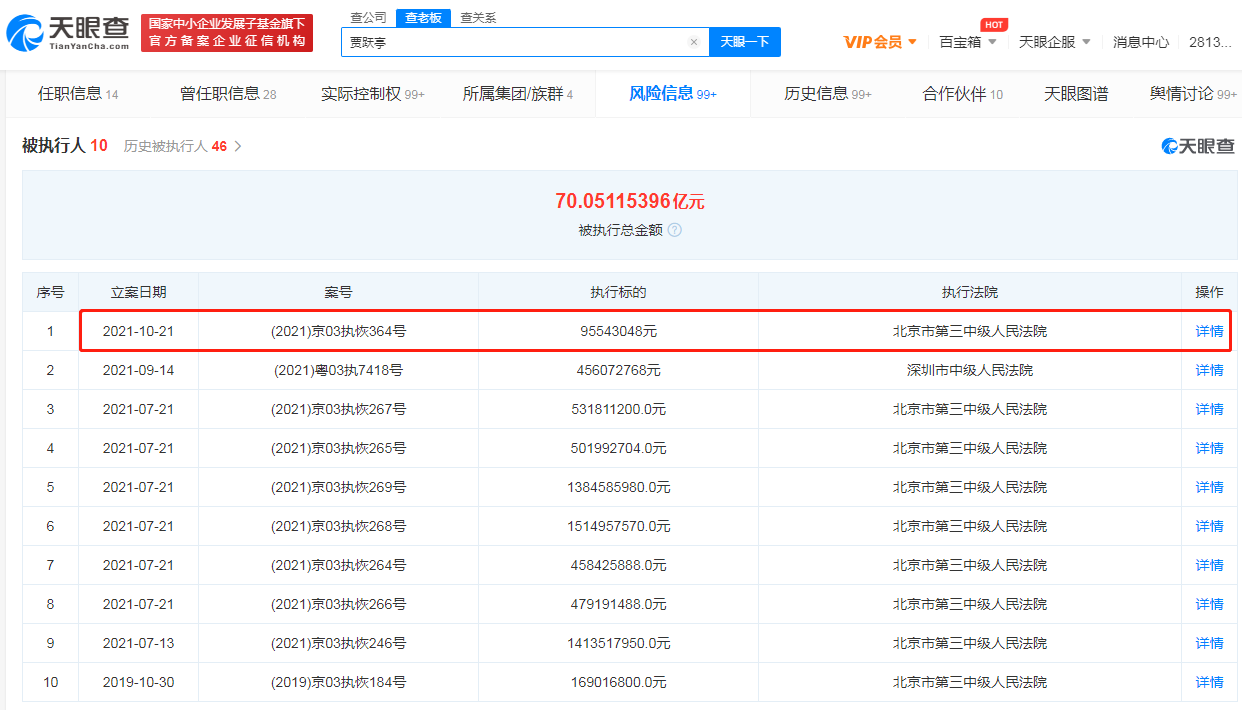The width and height of the screenshot is (1242, 710).
Task: Click the 执行法院 column header
Action: tap(970, 292)
